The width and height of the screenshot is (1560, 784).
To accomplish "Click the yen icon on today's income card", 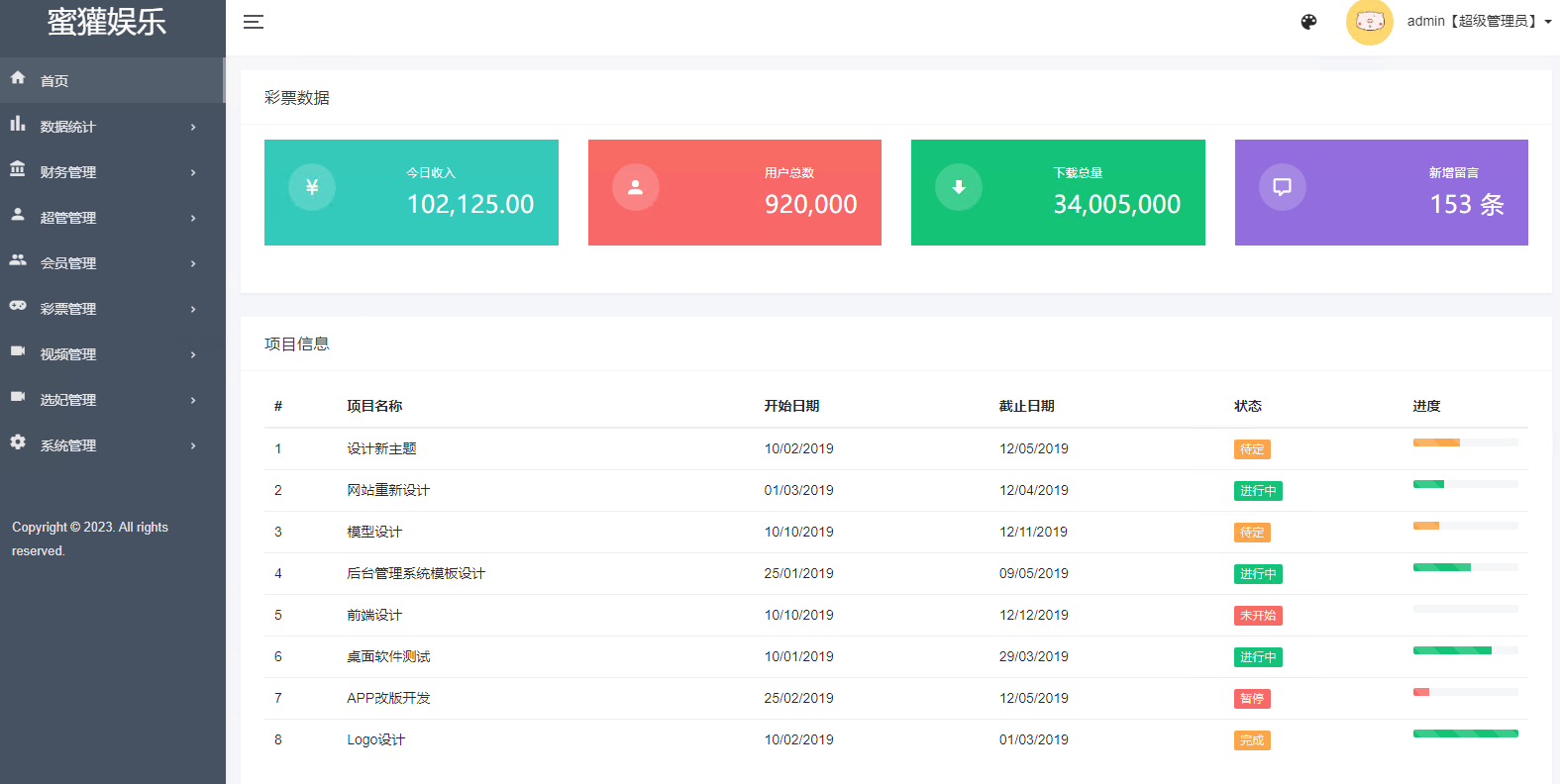I will click(x=312, y=187).
